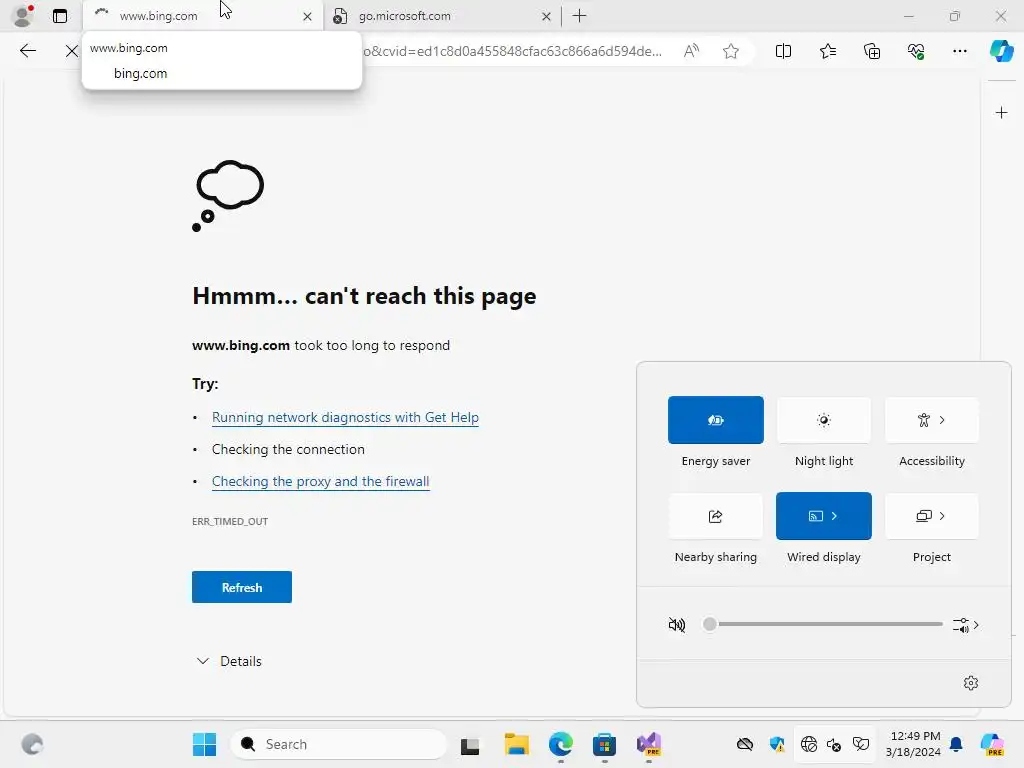Open Project options
The height and width of the screenshot is (768, 1024).
coord(931,516)
